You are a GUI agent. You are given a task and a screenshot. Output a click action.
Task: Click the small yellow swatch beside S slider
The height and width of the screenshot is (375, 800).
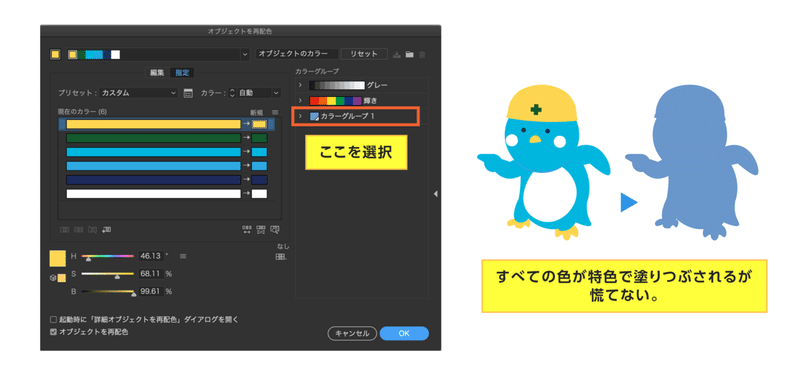(x=62, y=279)
